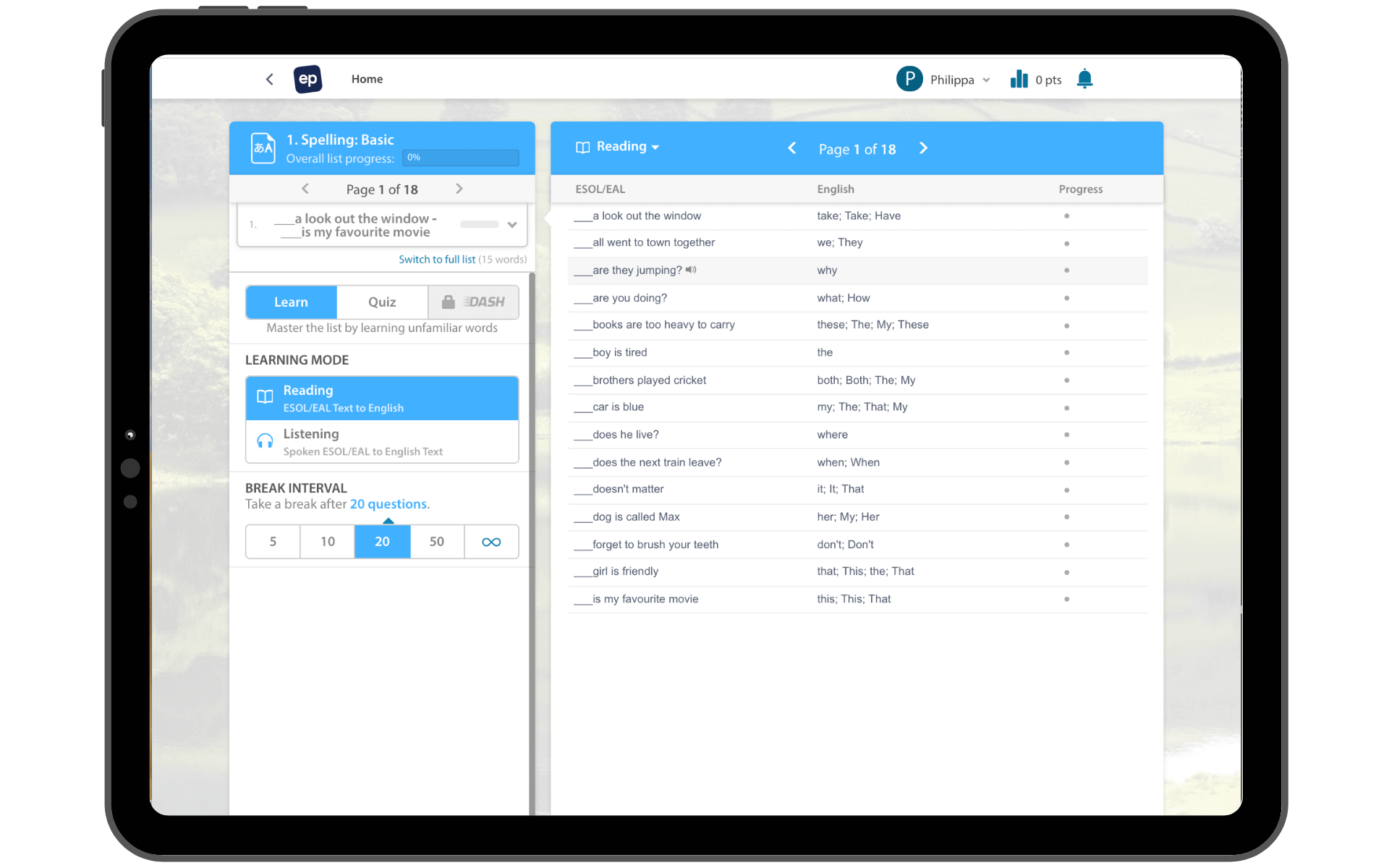The width and height of the screenshot is (1389, 868).
Task: Play audio for 'are they jumping?'
Action: [x=691, y=270]
